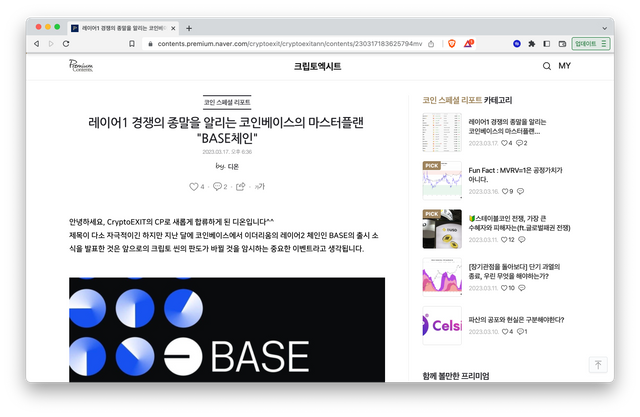Screen dimensions: 640x417
Task: Open the 크립토엑시트 channel home title
Action: click(318, 66)
